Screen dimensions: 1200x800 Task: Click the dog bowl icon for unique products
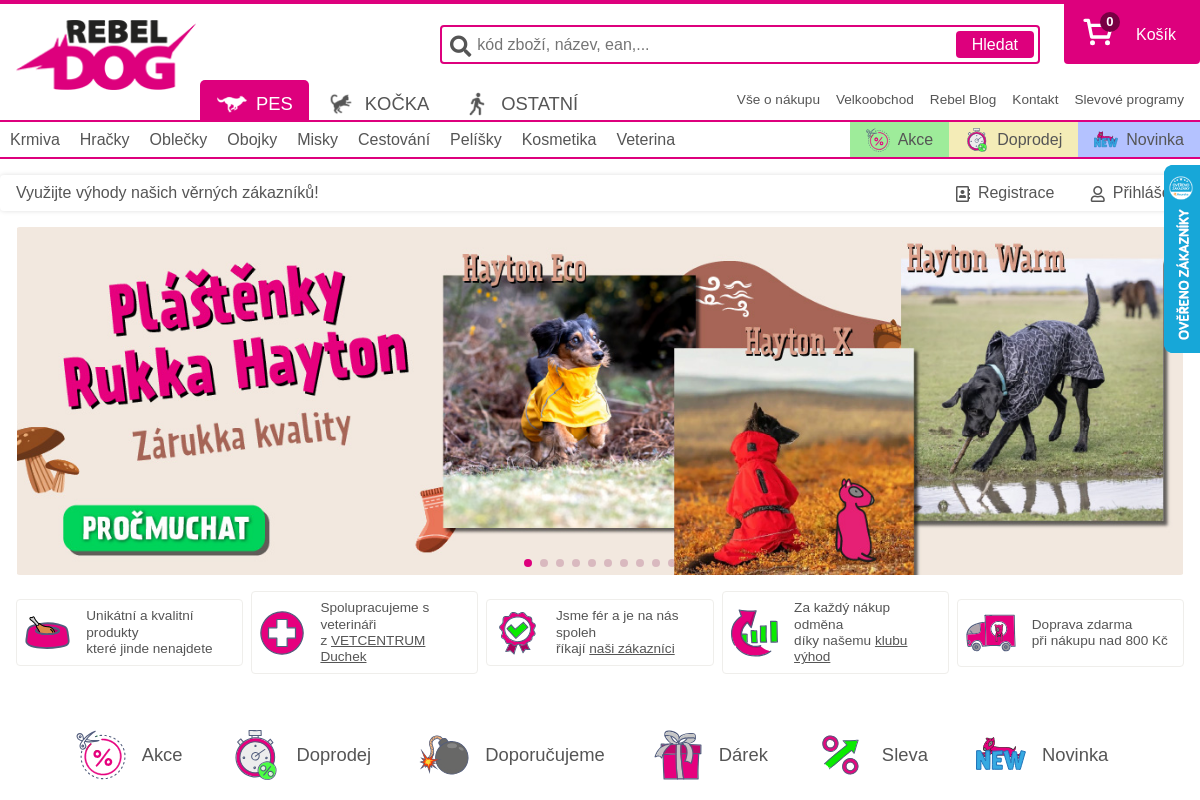(x=47, y=633)
